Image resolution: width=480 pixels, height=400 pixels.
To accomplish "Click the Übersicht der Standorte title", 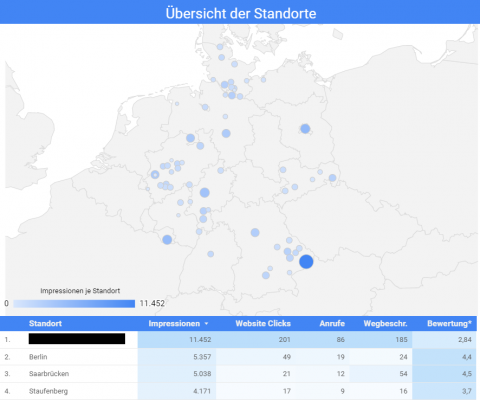I will click(x=241, y=13).
